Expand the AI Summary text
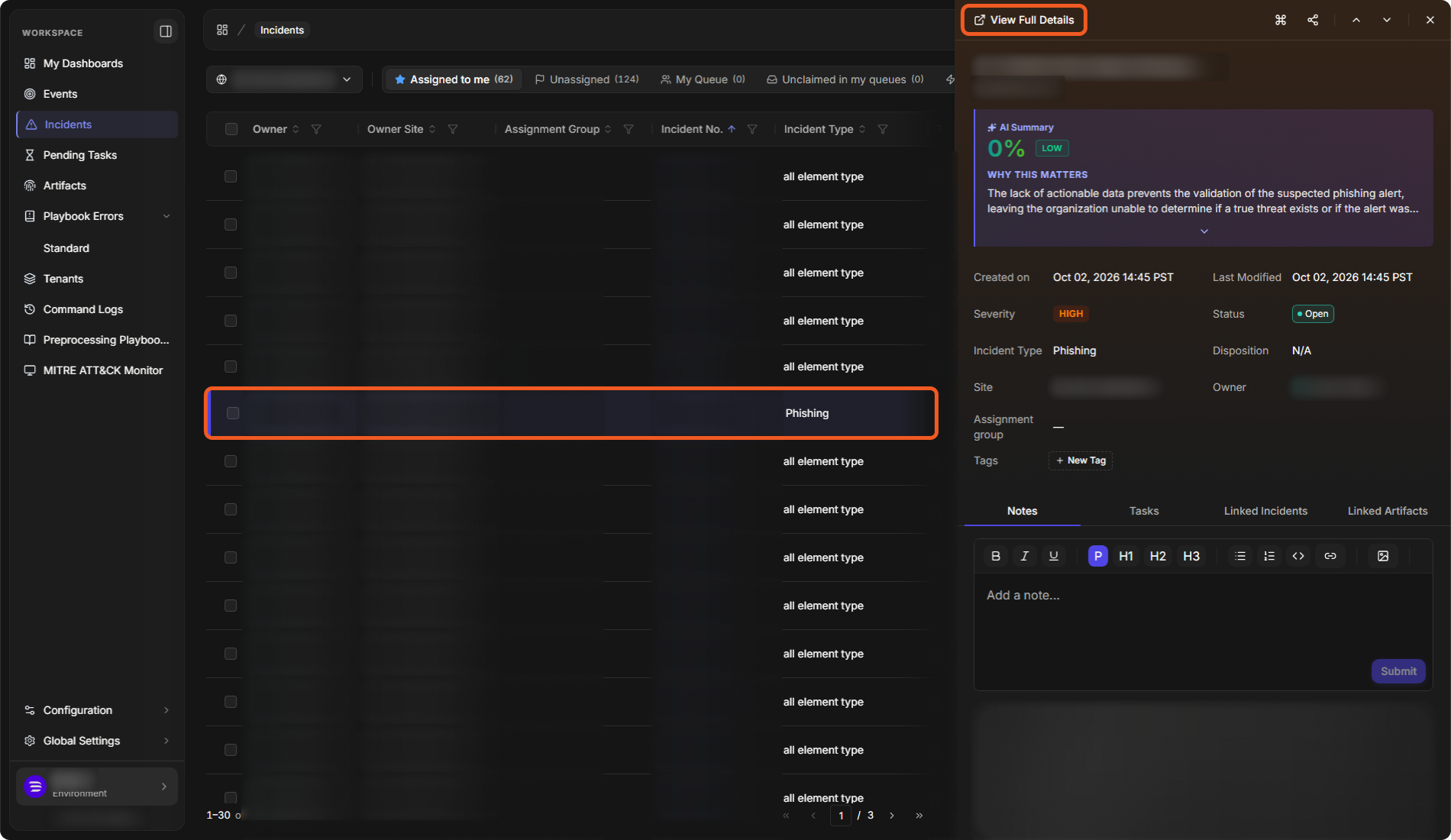This screenshot has height=840, width=1451. pyautogui.click(x=1204, y=231)
